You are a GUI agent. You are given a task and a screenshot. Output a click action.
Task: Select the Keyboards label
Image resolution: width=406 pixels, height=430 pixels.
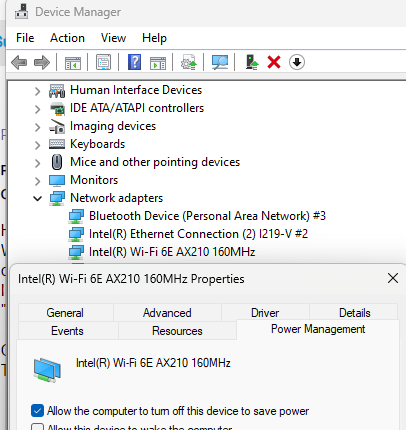[97, 144]
